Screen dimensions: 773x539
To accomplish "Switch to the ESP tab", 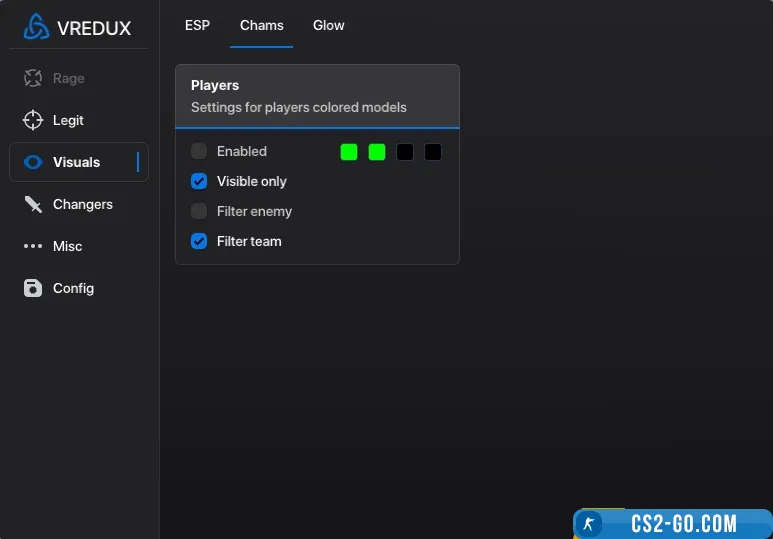I will click(x=198, y=25).
